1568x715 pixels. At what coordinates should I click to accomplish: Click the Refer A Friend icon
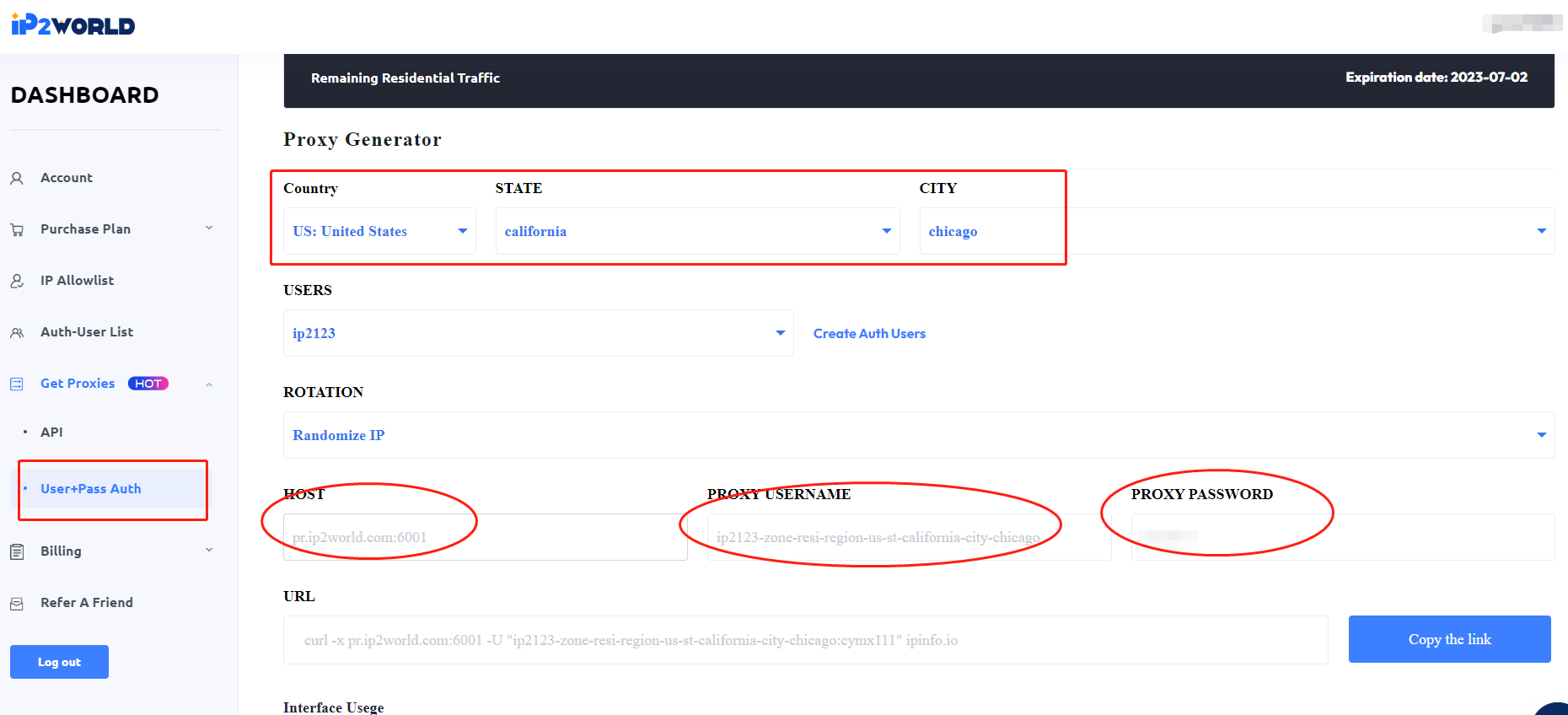pos(17,604)
